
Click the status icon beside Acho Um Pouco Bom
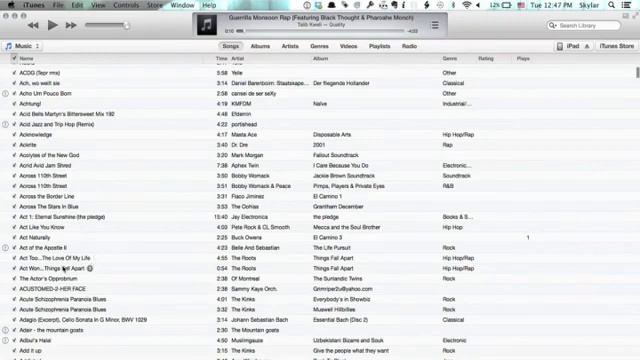tap(5, 93)
